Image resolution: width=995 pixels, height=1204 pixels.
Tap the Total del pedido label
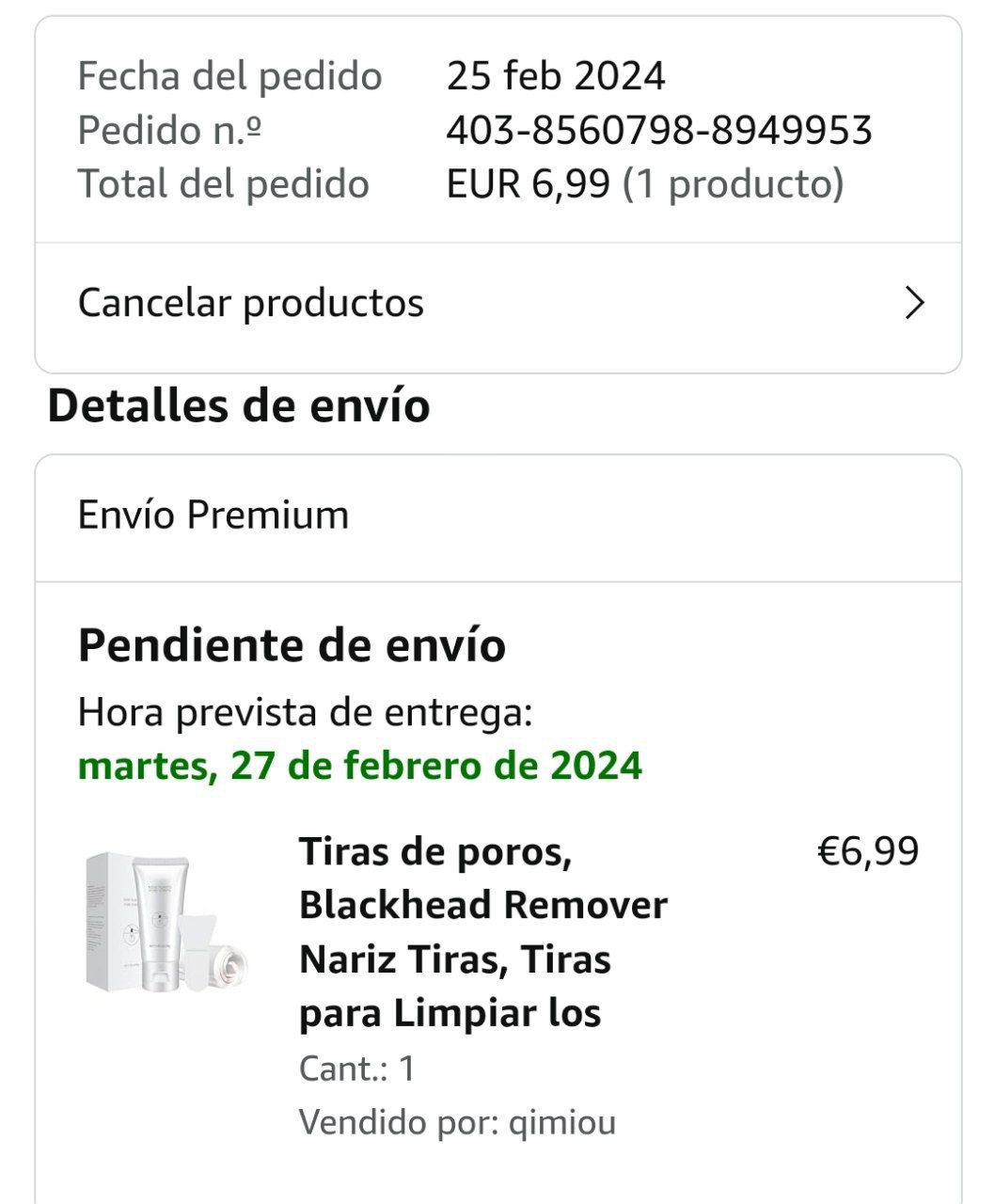coord(223,183)
